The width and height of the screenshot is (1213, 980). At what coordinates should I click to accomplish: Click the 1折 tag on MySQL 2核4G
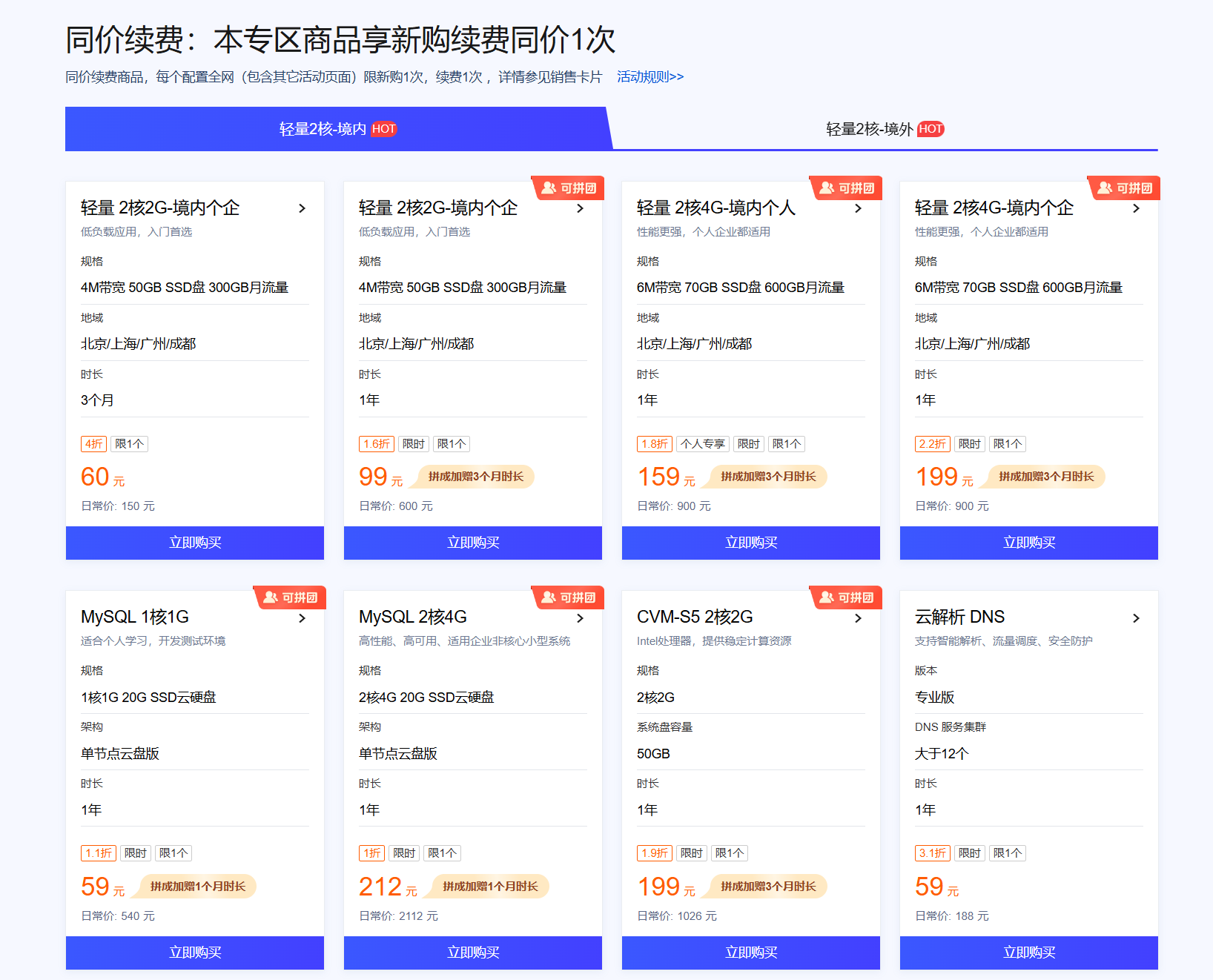[x=371, y=853]
